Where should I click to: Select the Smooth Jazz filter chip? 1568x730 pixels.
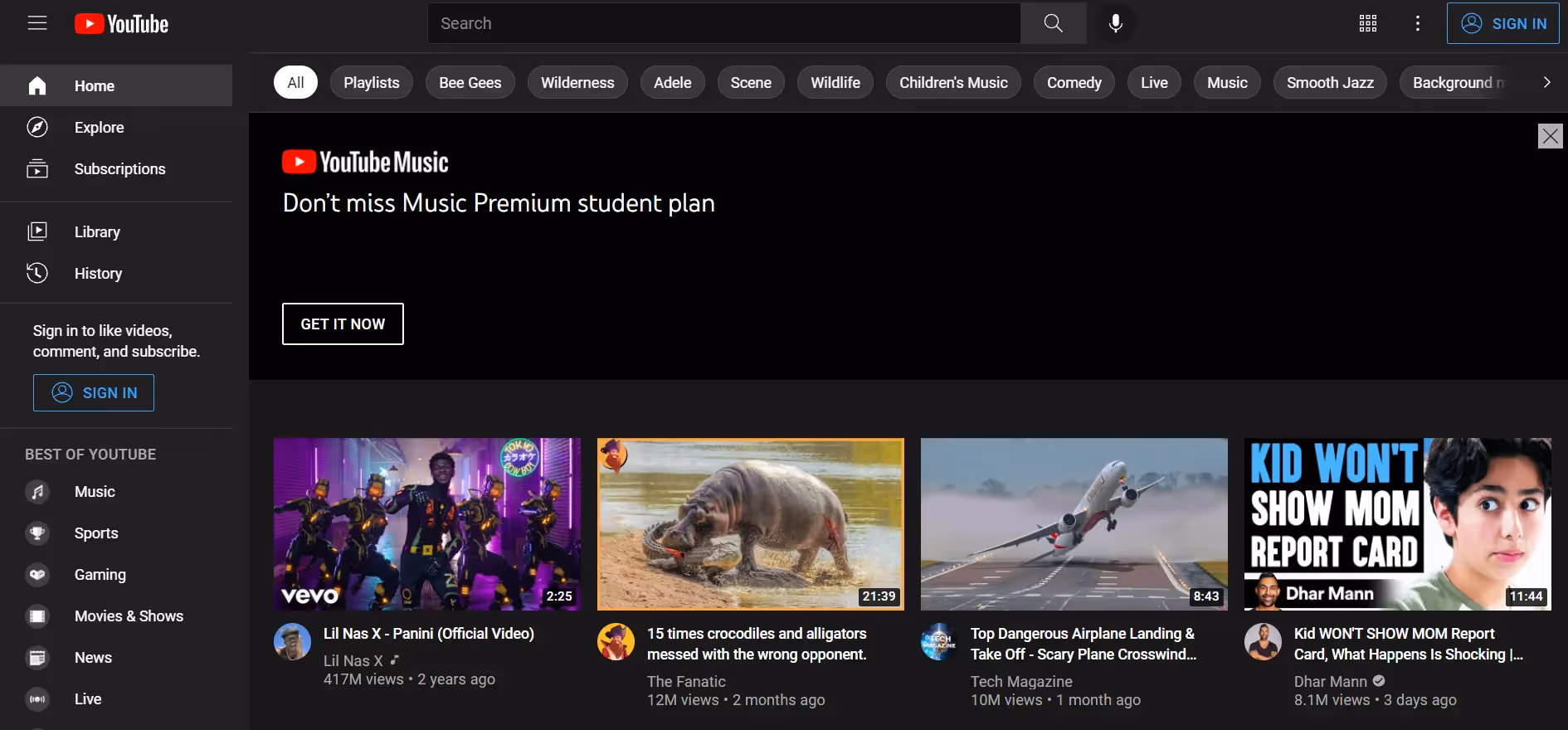1330,82
